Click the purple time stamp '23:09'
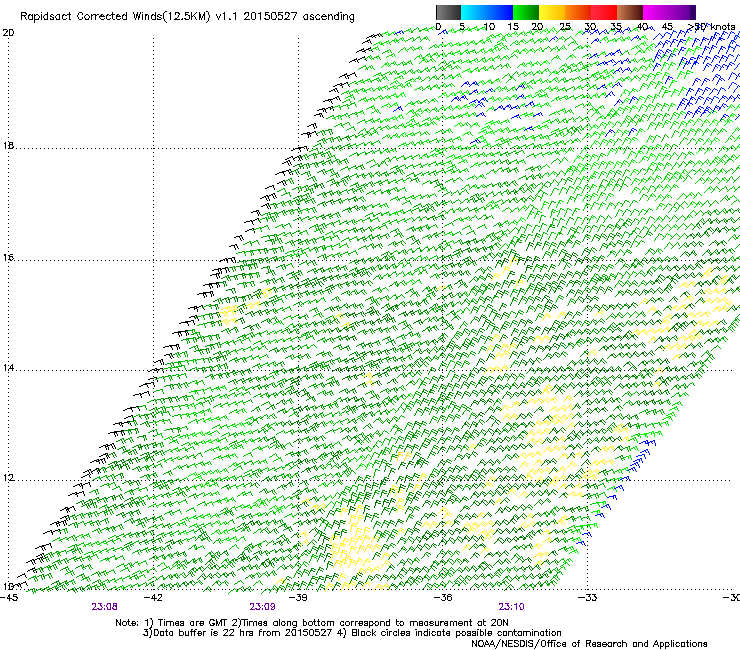The width and height of the screenshot is (740, 650). pos(262,607)
